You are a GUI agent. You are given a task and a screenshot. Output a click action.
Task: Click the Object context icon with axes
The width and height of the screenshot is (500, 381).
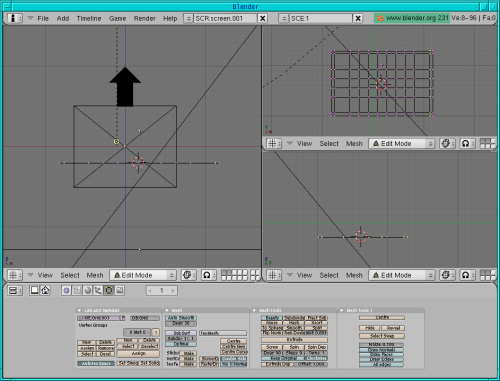click(98, 291)
